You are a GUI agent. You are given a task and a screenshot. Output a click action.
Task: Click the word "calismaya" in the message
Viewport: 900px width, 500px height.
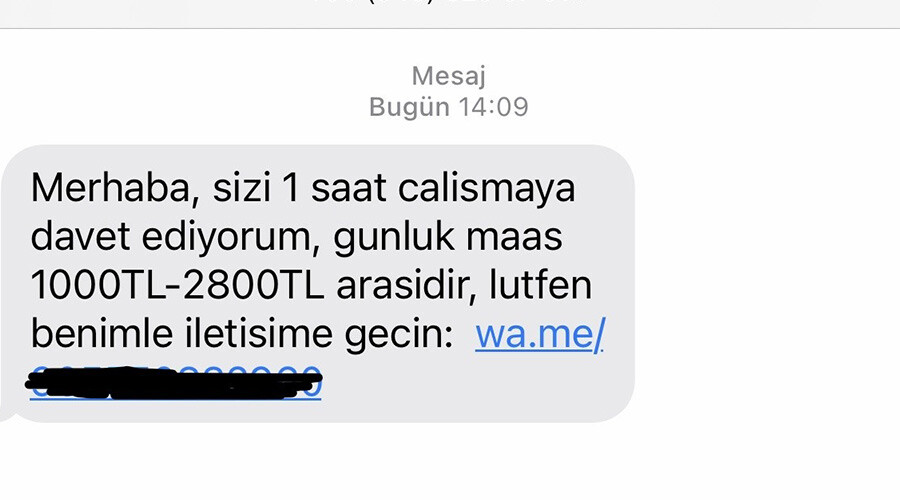click(x=486, y=189)
